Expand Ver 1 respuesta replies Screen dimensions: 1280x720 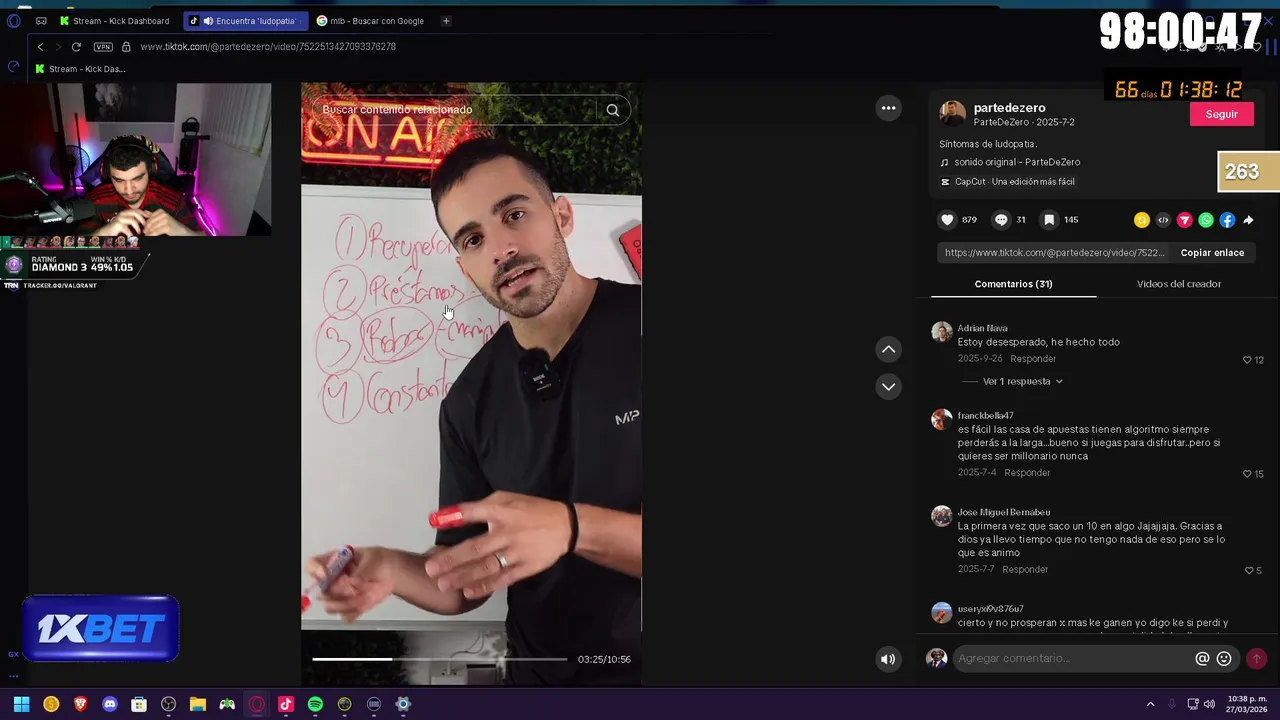point(1022,381)
